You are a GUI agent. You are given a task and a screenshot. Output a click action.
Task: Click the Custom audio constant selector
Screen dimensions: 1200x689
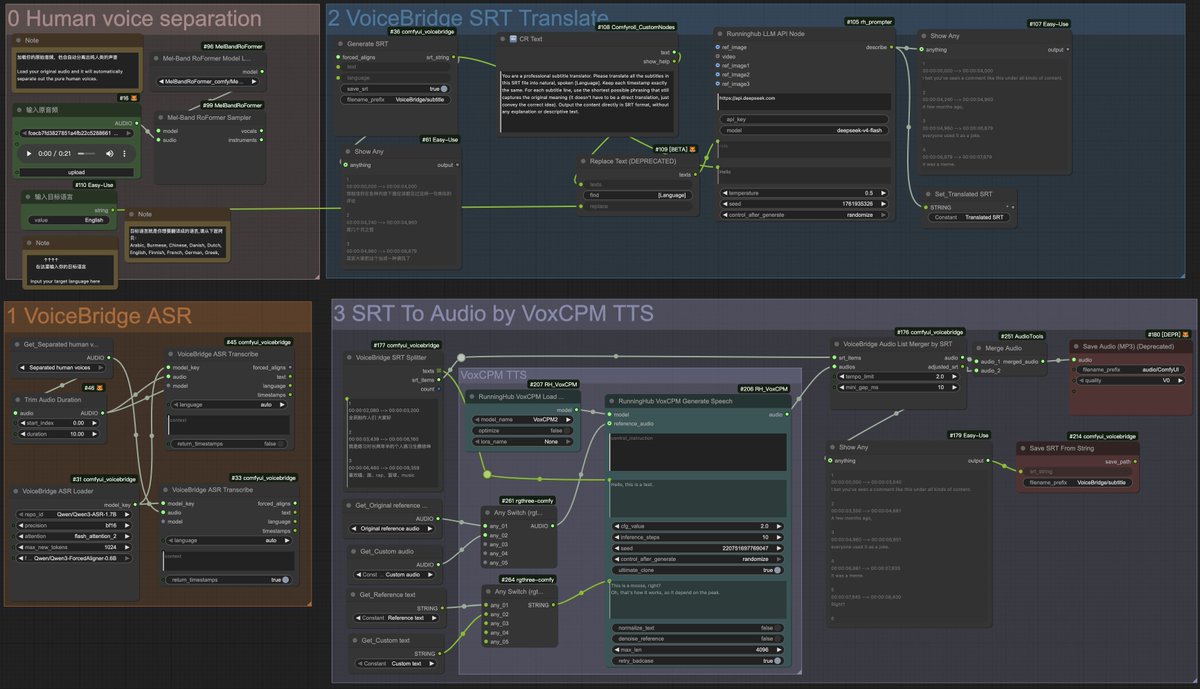[x=395, y=574]
